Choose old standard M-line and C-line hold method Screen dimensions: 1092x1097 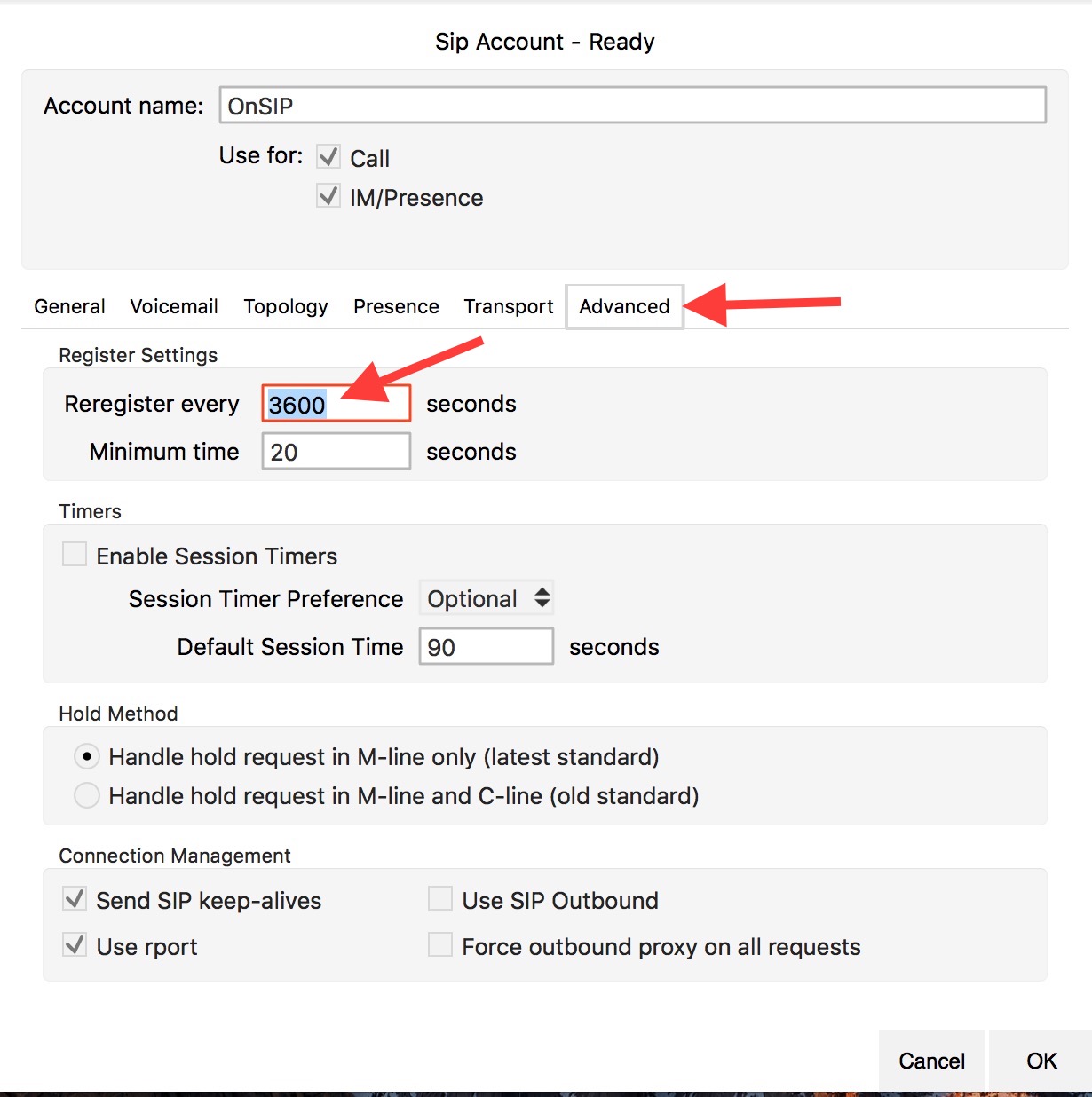pyautogui.click(x=86, y=795)
